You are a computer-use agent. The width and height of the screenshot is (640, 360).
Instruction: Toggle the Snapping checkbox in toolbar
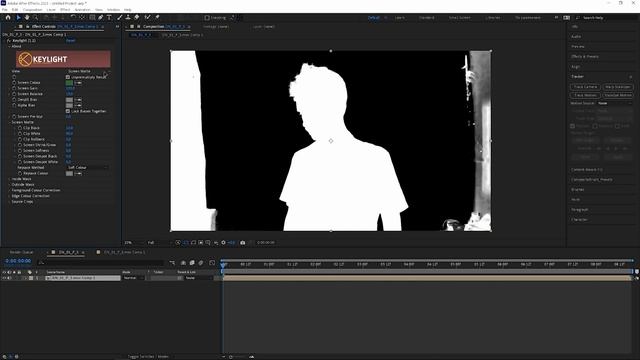coord(207,18)
